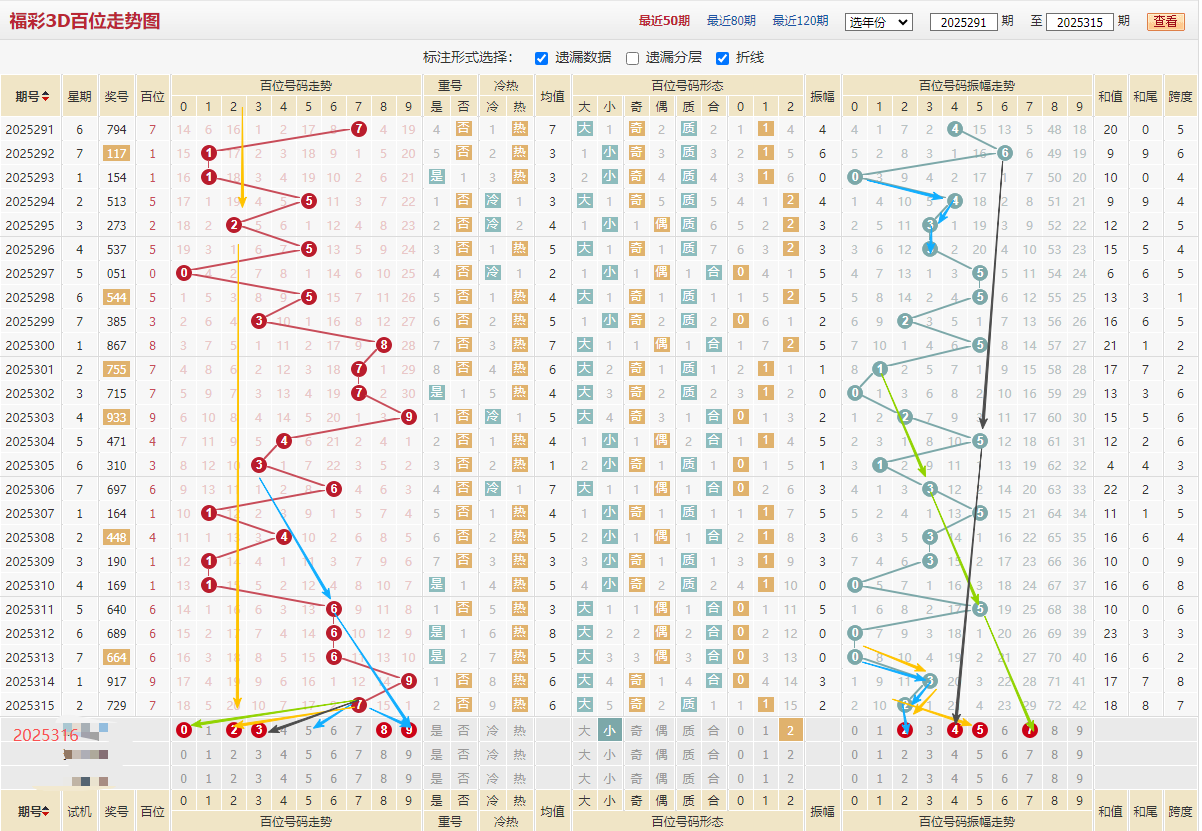Click period number 2025315 cell
The image size is (1202, 831).
31,705
